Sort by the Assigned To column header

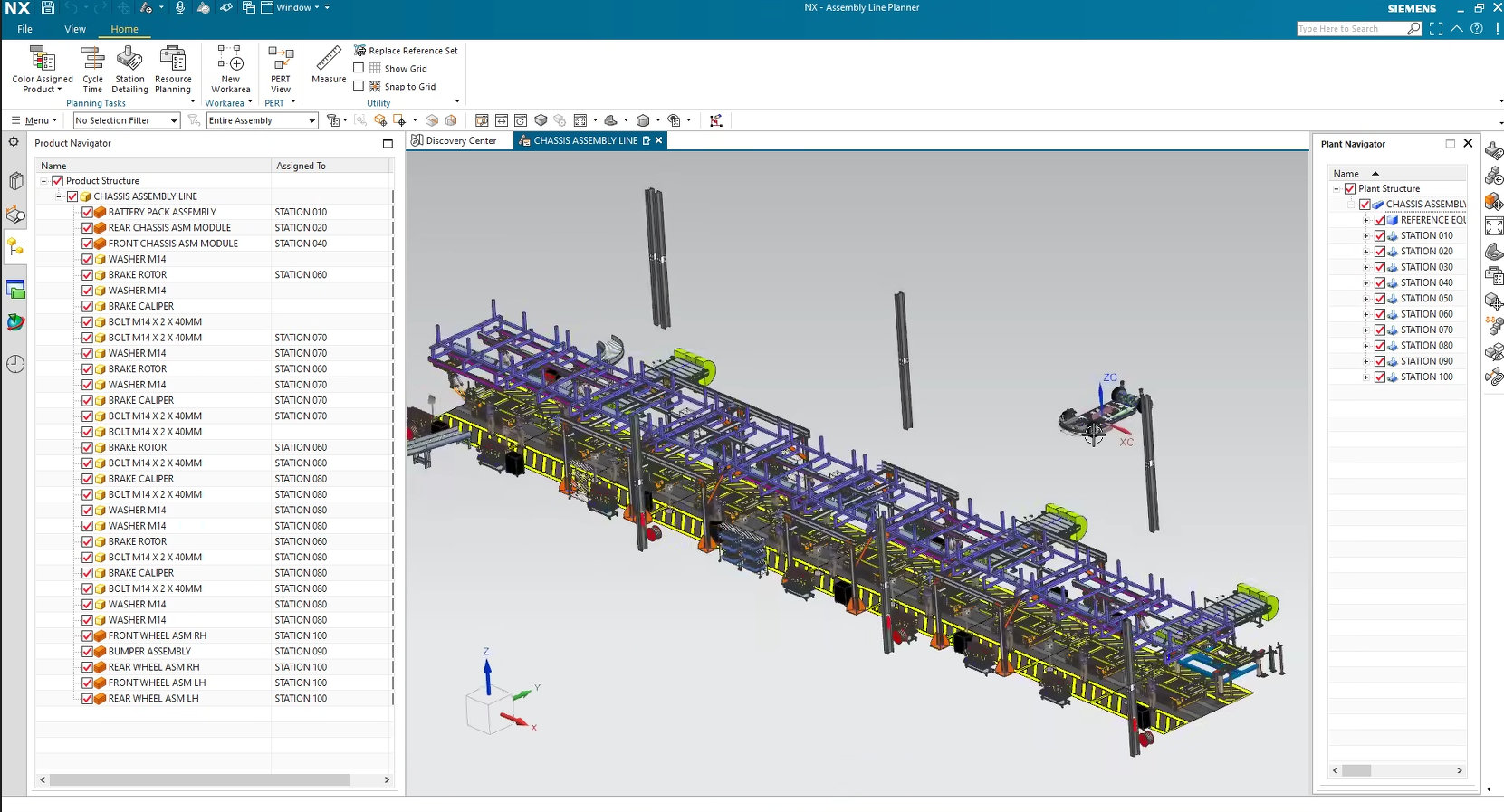[330, 166]
